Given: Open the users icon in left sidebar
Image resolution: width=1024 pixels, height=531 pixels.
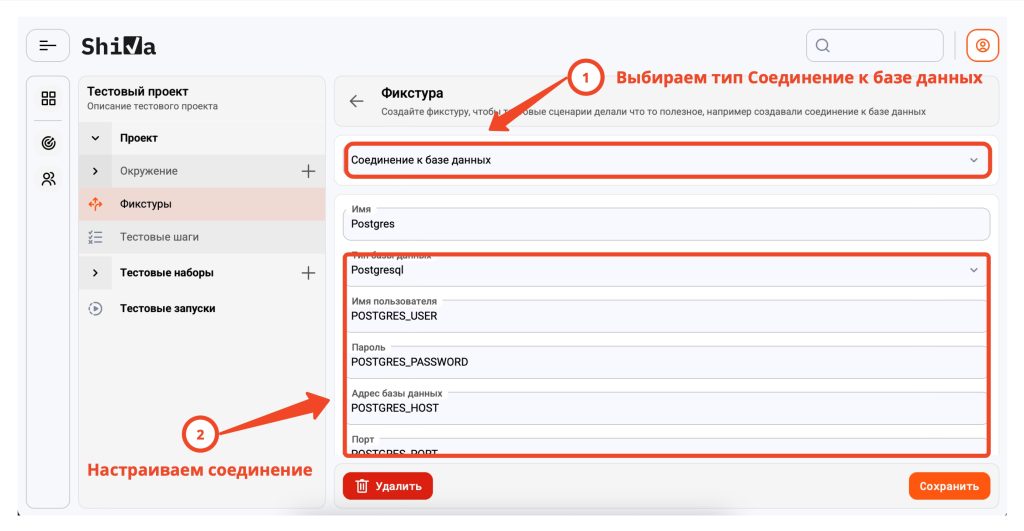Looking at the screenshot, I should [48, 179].
